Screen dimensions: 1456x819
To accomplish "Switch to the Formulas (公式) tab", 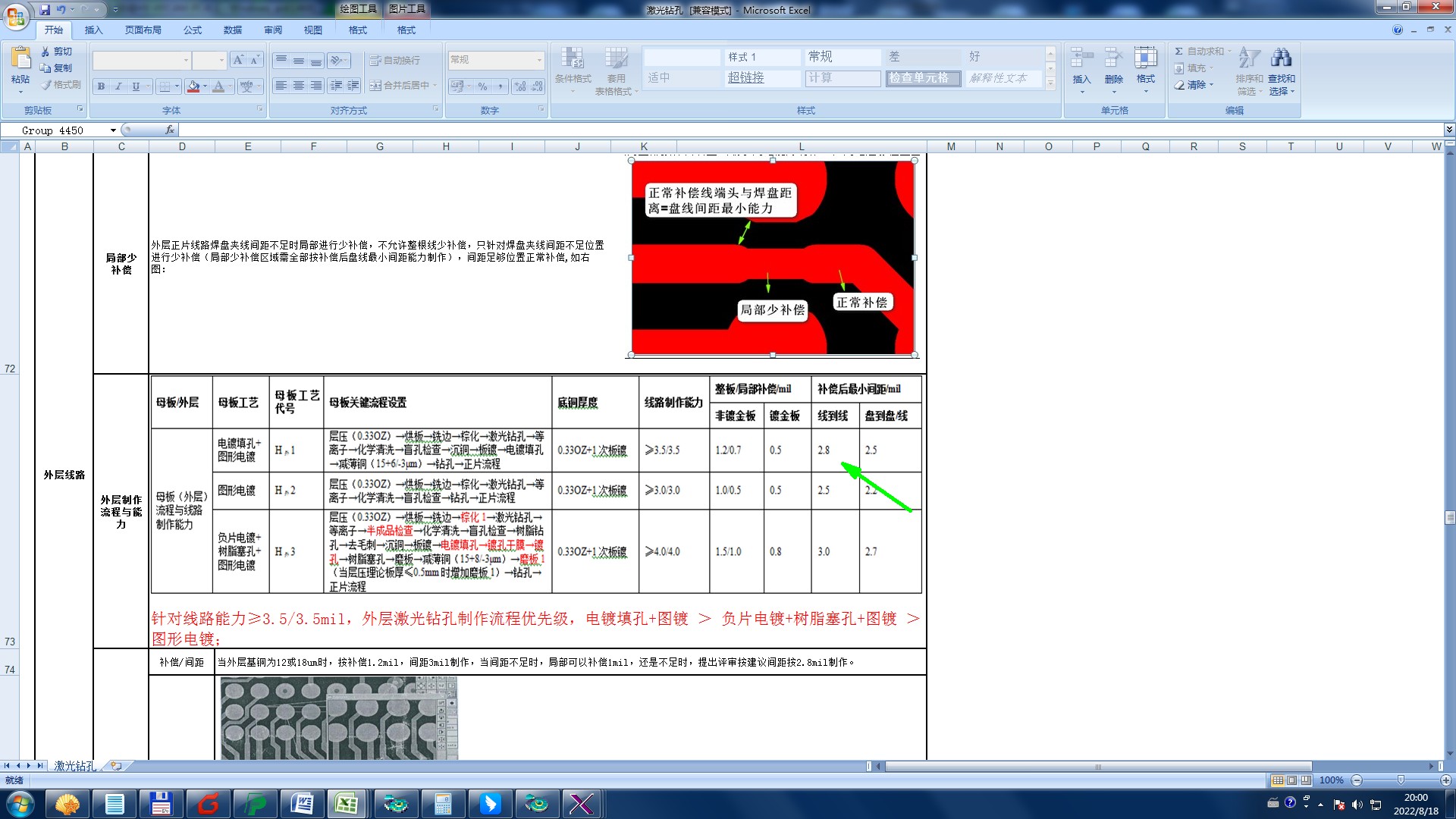I will coord(193,30).
